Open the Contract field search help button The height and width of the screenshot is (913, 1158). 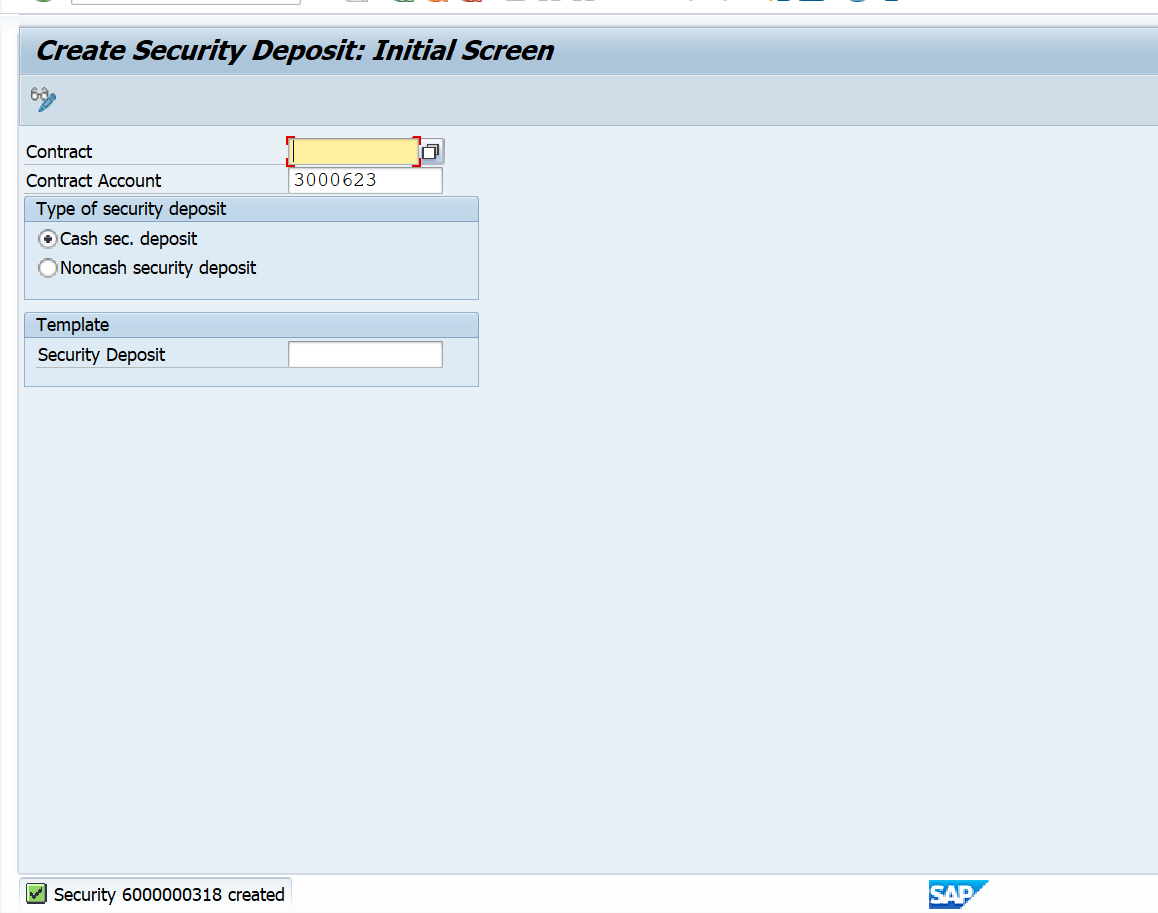click(x=431, y=151)
